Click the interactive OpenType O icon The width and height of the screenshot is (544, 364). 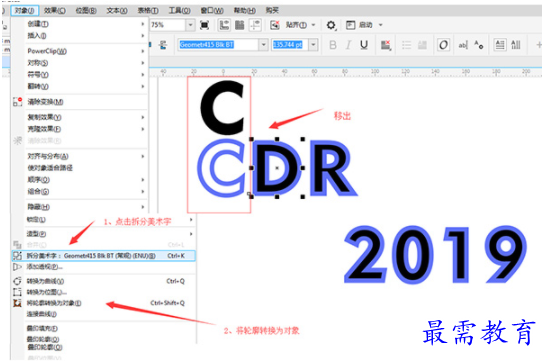[x=443, y=45]
